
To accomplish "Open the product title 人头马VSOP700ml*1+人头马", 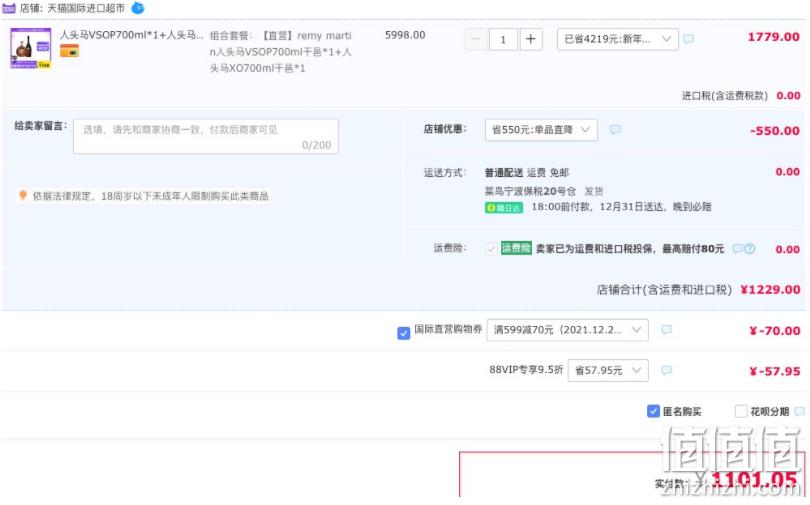I will [131, 35].
